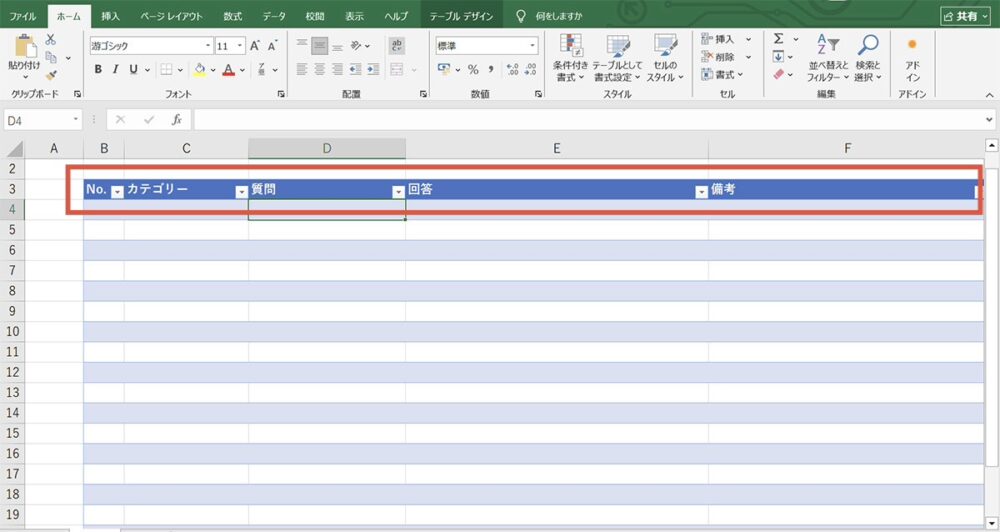Click the Insert cells (挿入) button
Screen dimensions: 1000x532
(718, 40)
